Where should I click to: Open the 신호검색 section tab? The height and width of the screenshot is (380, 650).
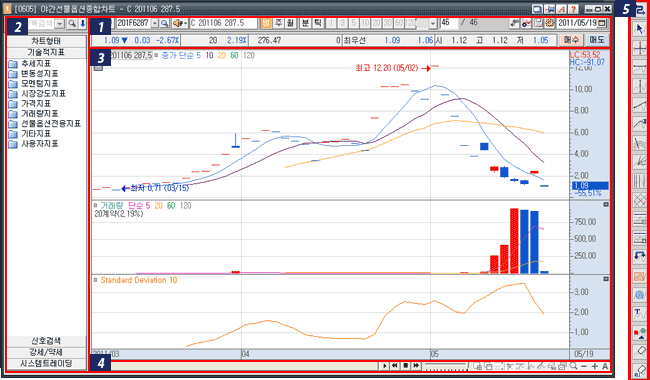46,341
